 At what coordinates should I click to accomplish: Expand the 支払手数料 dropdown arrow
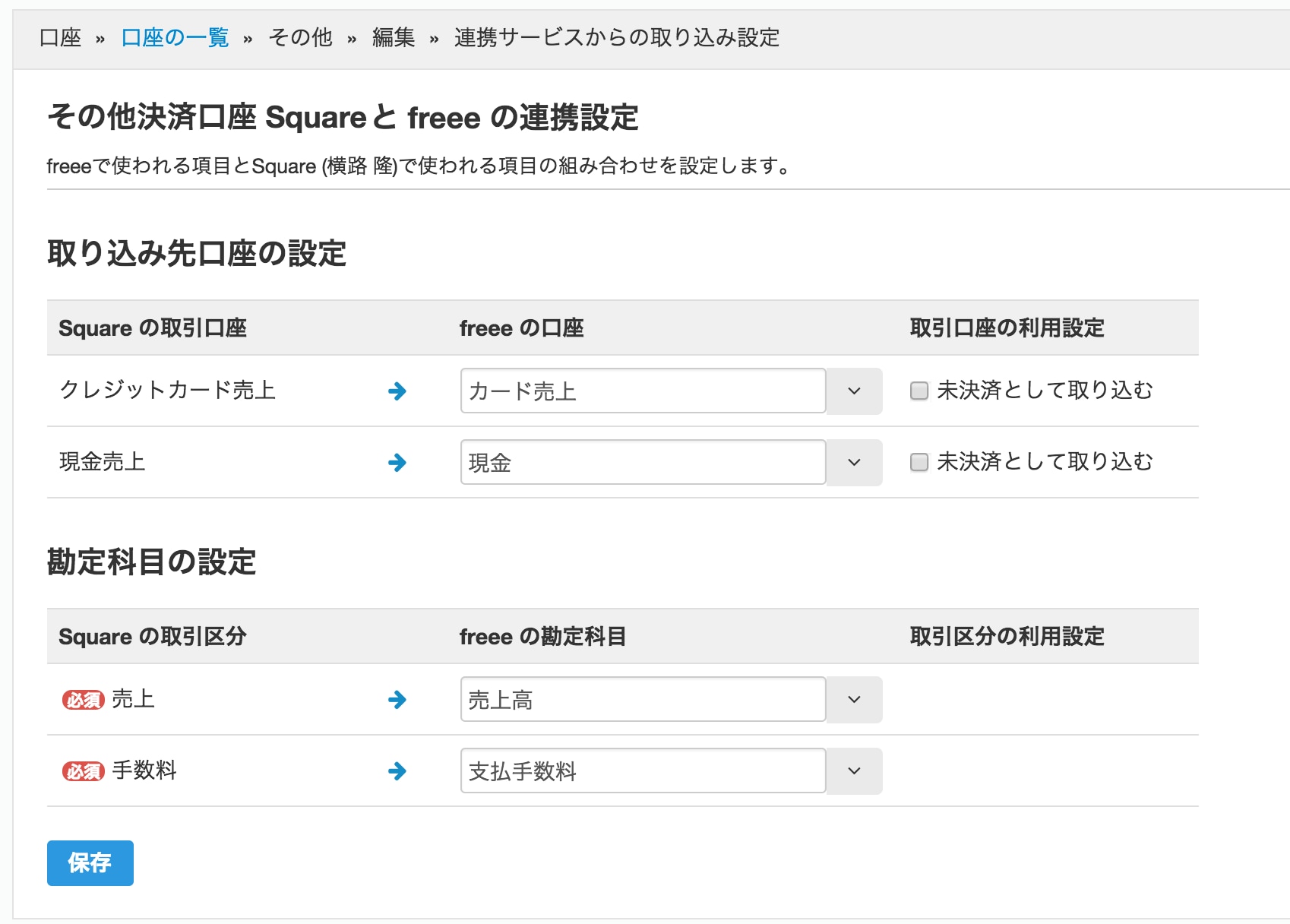854,771
